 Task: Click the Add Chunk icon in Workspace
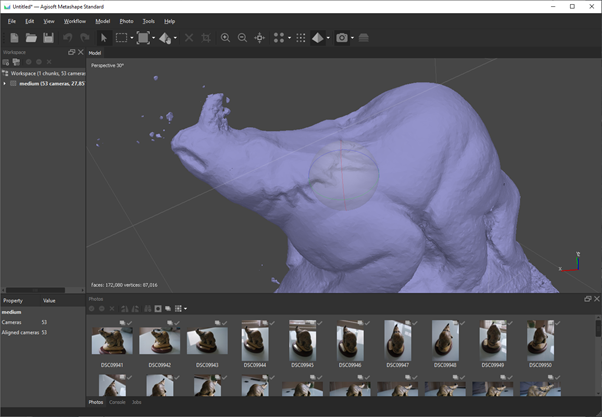[x=6, y=62]
